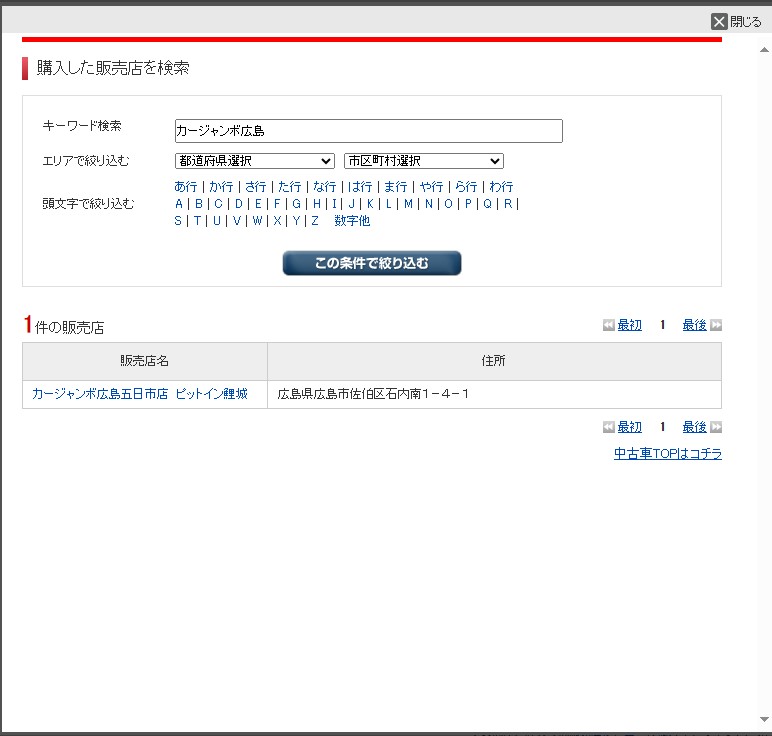Click the keyword search input field

tap(368, 131)
